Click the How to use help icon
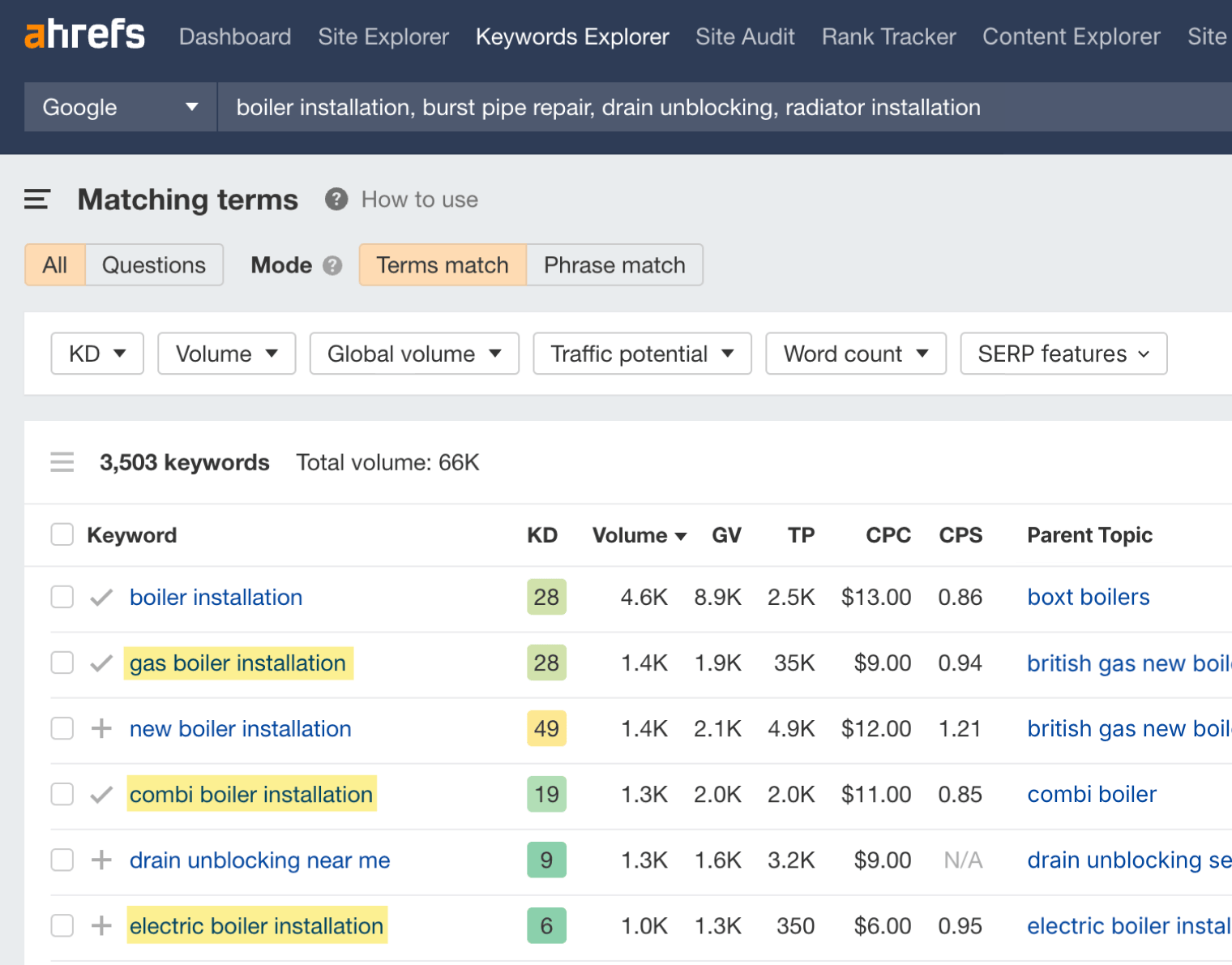The image size is (1232, 965). (x=336, y=199)
